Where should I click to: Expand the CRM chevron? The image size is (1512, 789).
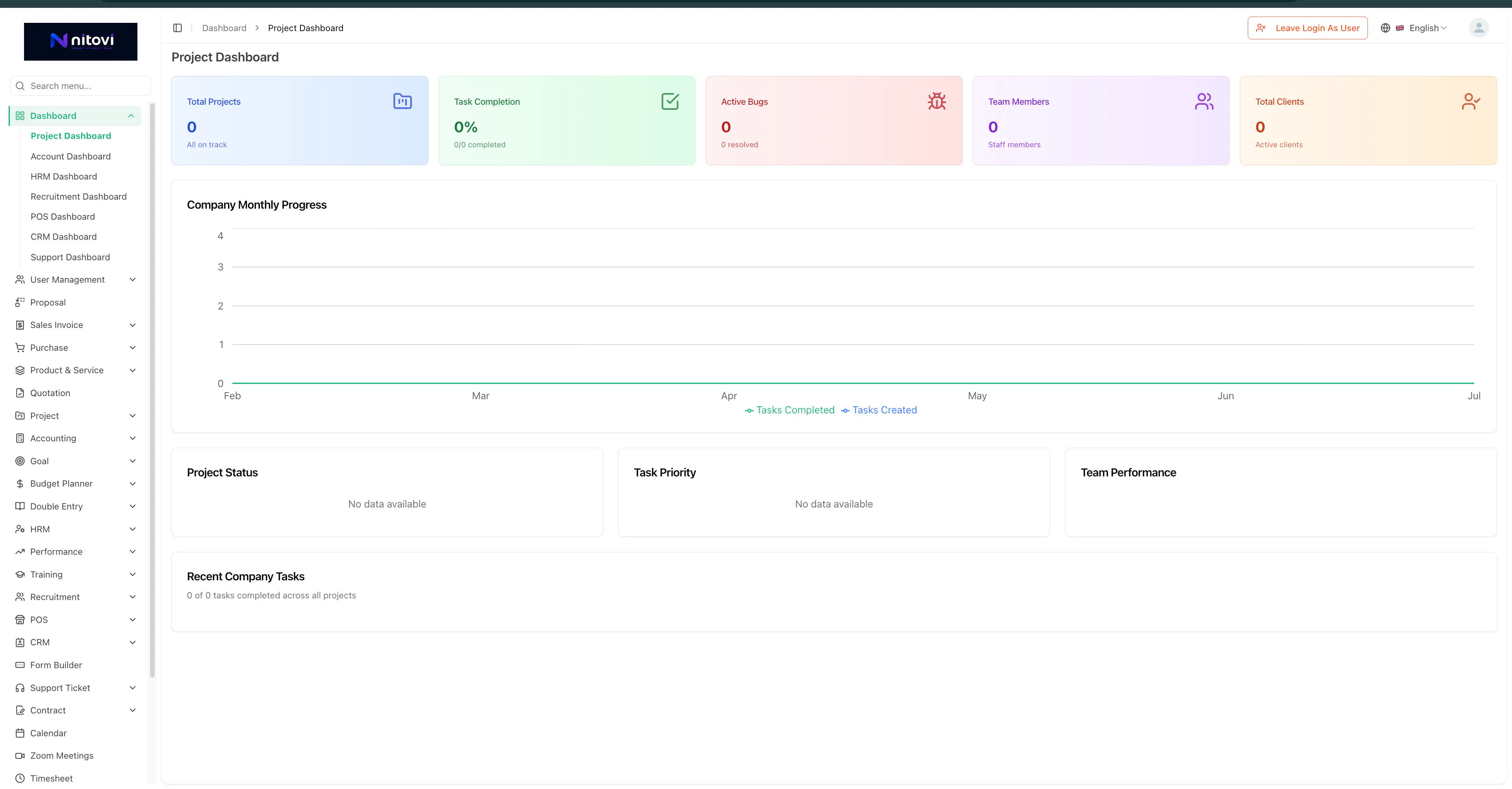pyautogui.click(x=133, y=643)
